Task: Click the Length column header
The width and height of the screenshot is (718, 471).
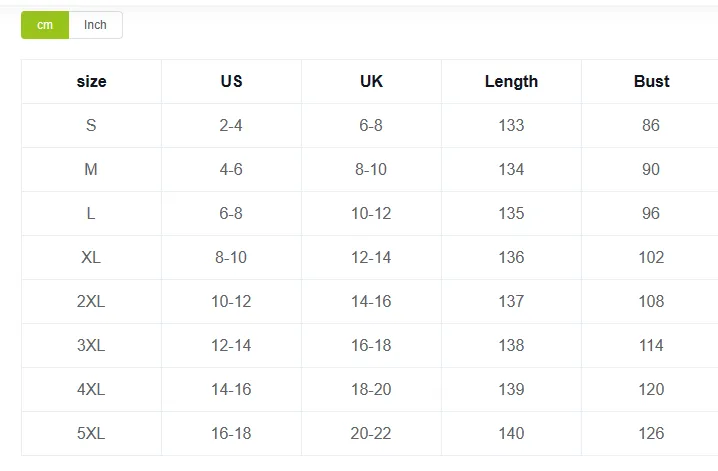Action: (x=511, y=81)
